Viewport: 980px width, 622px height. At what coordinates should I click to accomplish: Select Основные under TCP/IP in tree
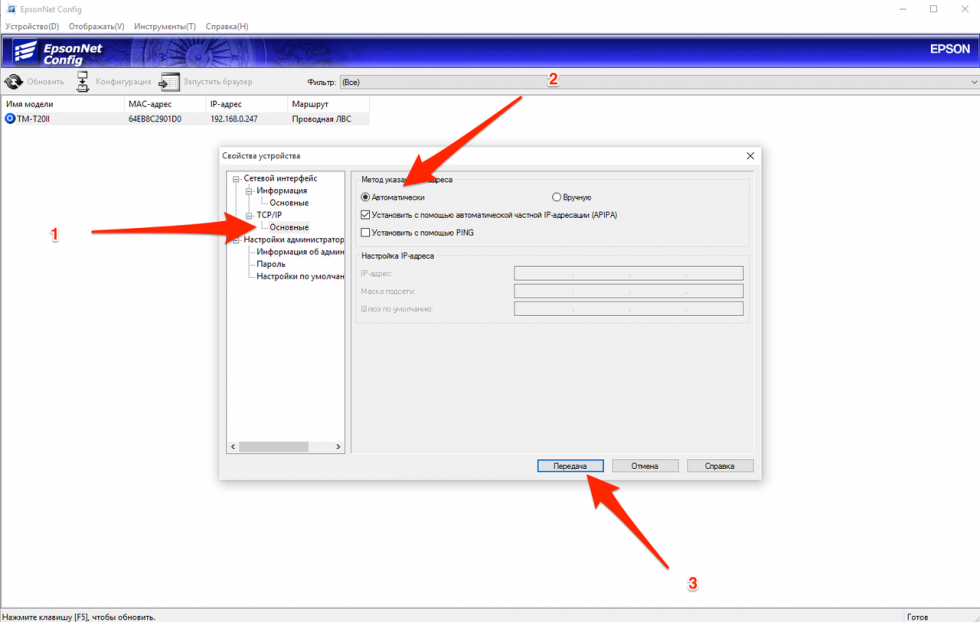pyautogui.click(x=289, y=227)
